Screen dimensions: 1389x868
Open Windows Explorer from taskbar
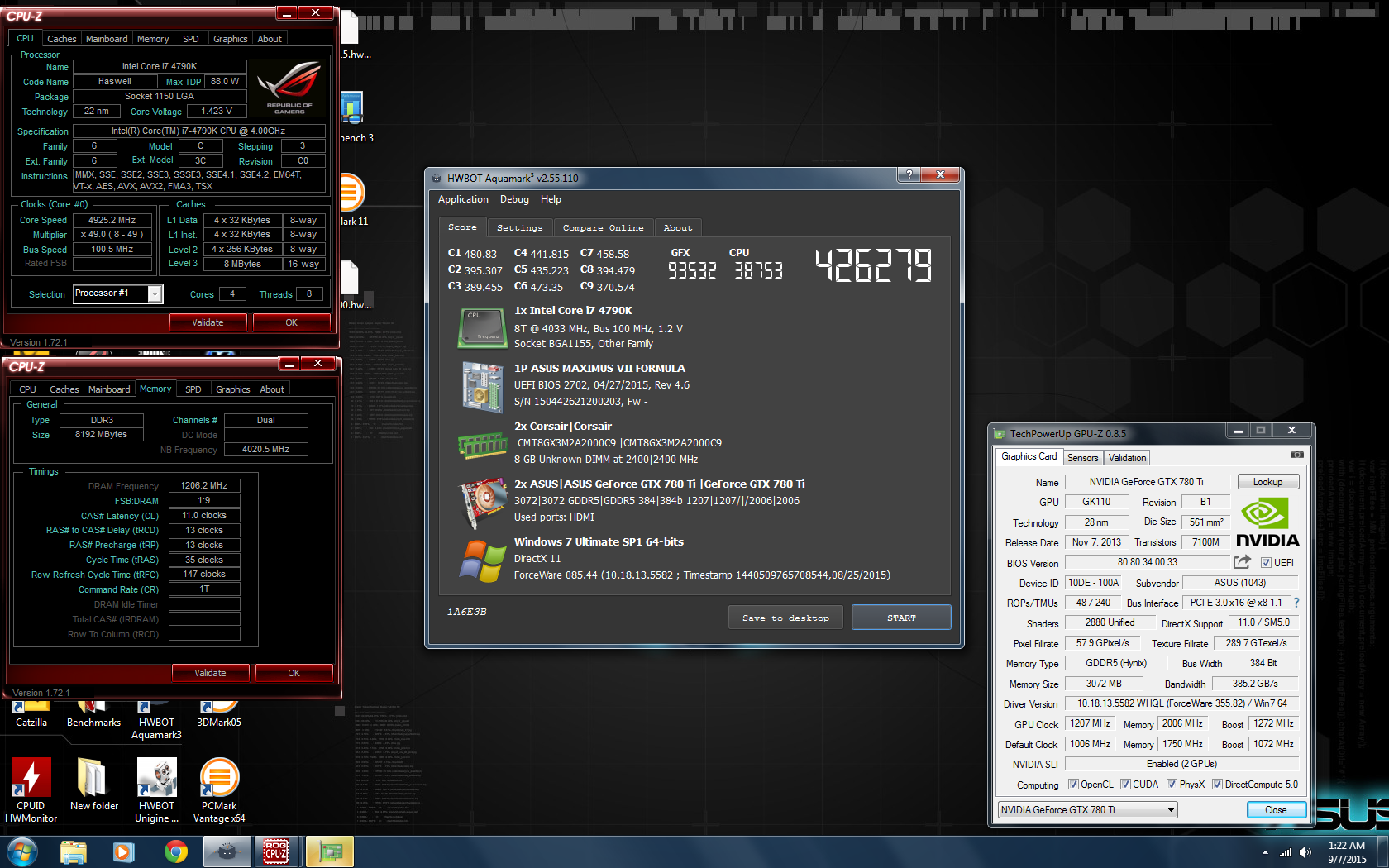(x=74, y=851)
